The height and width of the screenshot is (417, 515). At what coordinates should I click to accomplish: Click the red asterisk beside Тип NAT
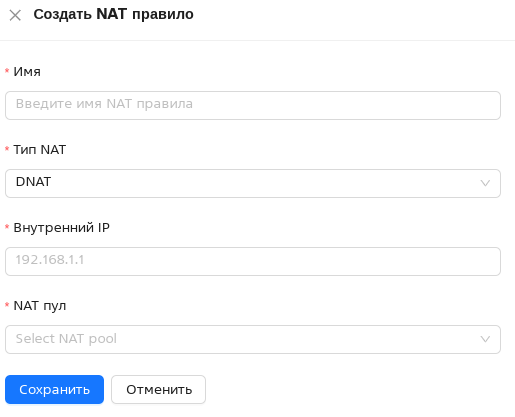(7, 149)
